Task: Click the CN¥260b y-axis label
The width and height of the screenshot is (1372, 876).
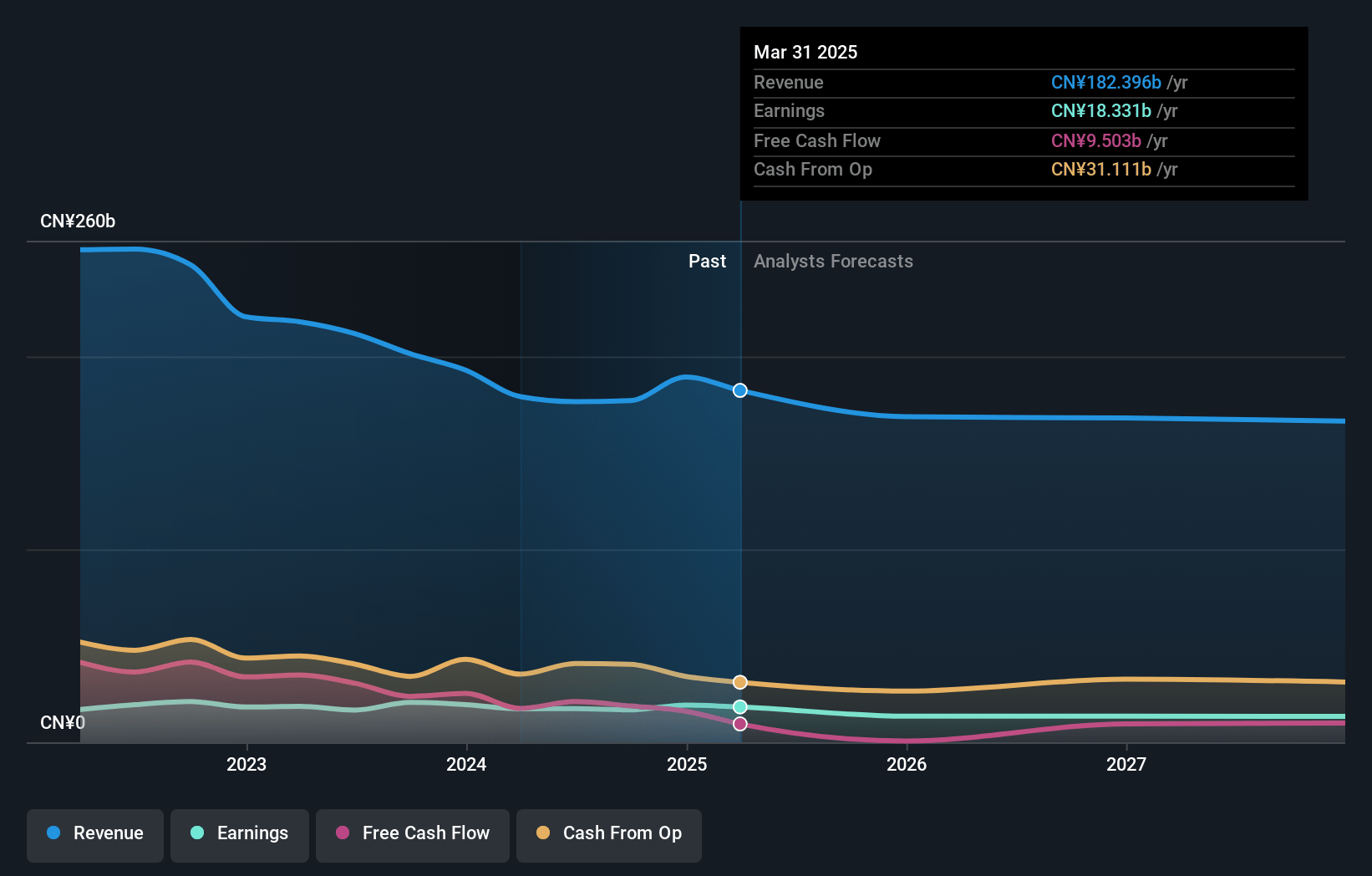Action: [x=78, y=222]
